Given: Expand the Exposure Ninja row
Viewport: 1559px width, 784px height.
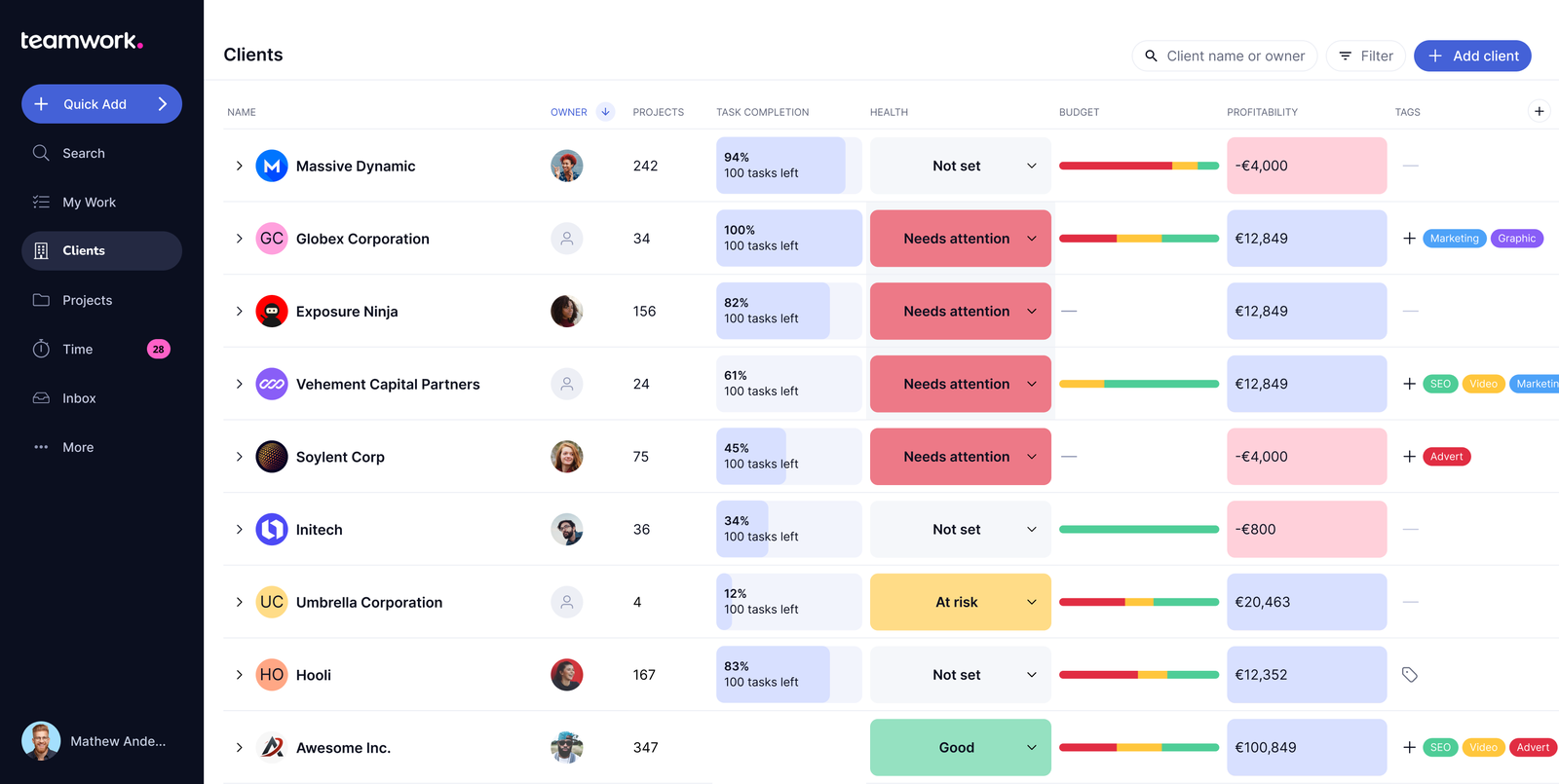Looking at the screenshot, I should (x=240, y=312).
